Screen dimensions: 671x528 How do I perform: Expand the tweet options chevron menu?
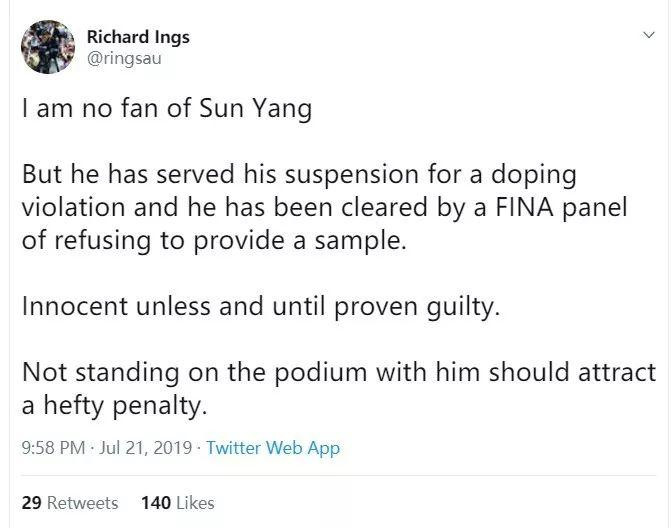647,35
